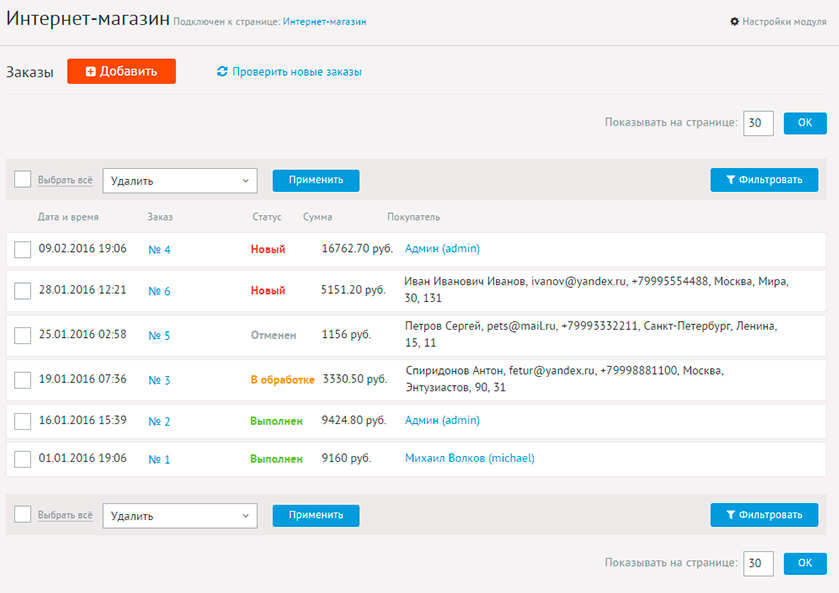This screenshot has height=593, width=839.
Task: Click the top Выбрать всё label
Action: click(x=65, y=180)
